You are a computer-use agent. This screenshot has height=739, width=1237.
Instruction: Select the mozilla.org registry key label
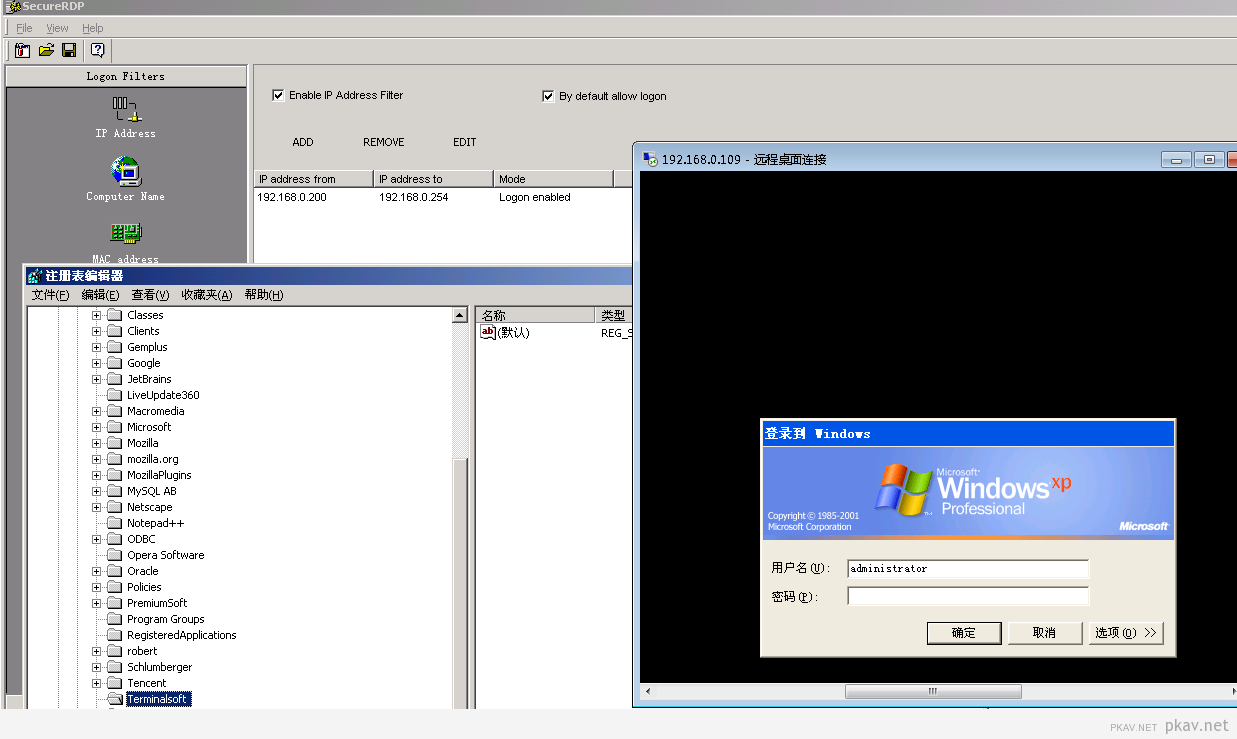click(153, 459)
